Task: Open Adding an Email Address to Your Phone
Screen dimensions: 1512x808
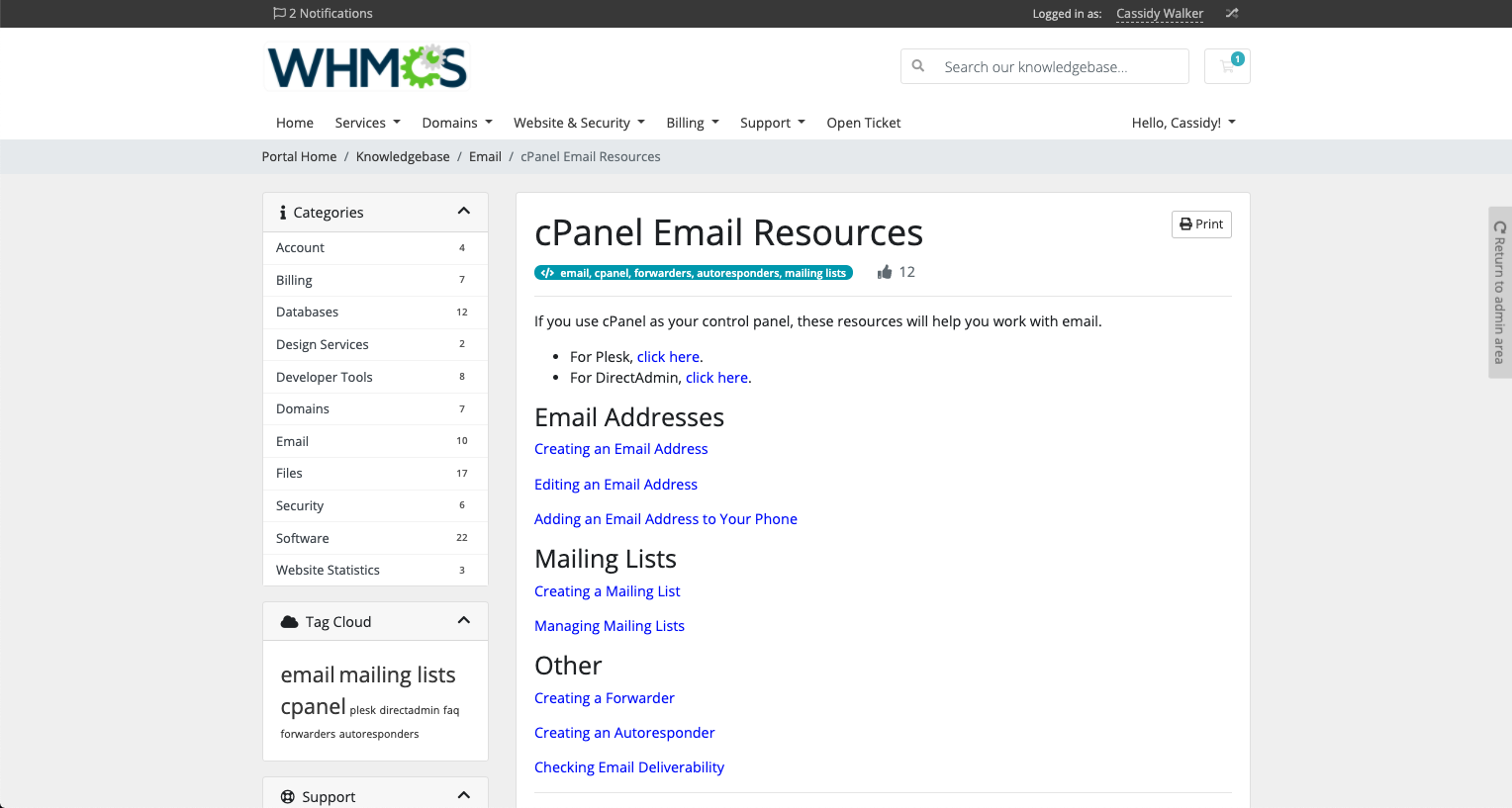Action: [666, 519]
